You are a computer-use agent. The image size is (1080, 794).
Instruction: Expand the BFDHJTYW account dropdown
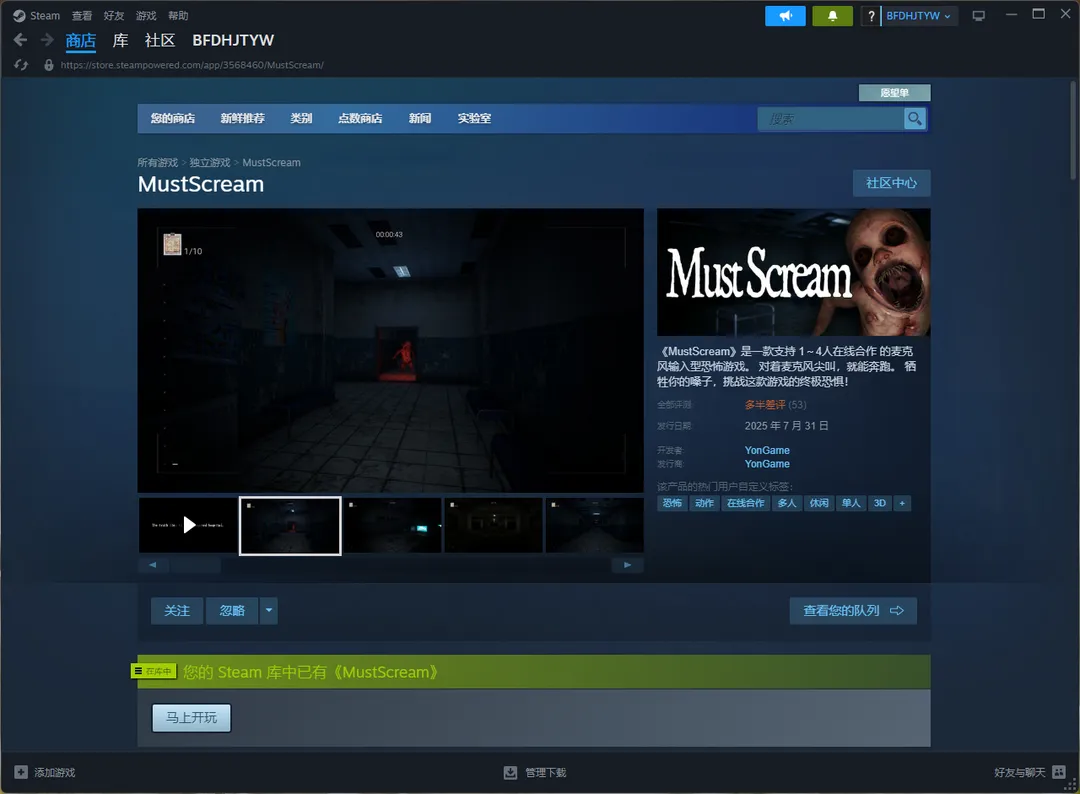[918, 16]
